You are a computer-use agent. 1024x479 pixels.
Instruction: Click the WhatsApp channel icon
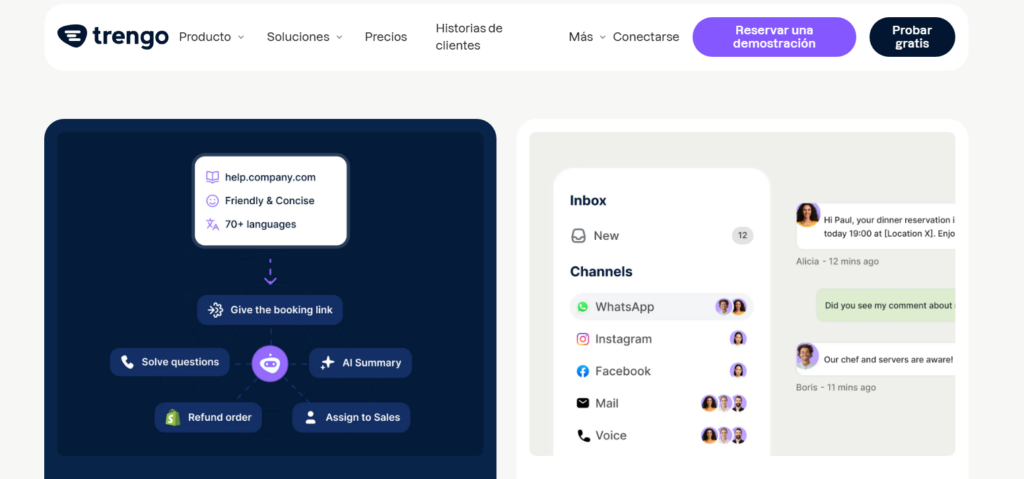[x=582, y=307]
